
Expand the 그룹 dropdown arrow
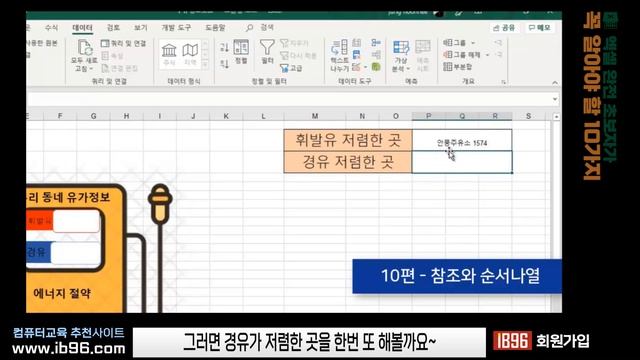click(473, 43)
